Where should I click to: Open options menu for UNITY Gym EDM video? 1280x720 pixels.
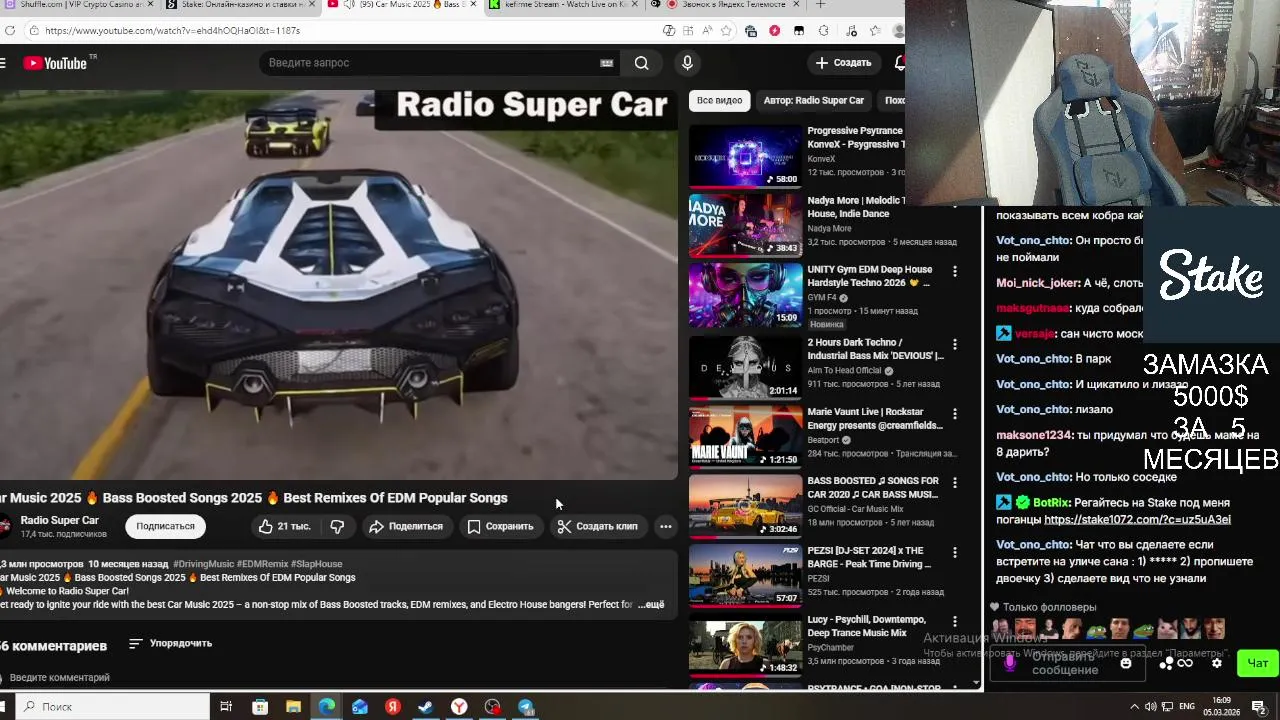pos(955,271)
